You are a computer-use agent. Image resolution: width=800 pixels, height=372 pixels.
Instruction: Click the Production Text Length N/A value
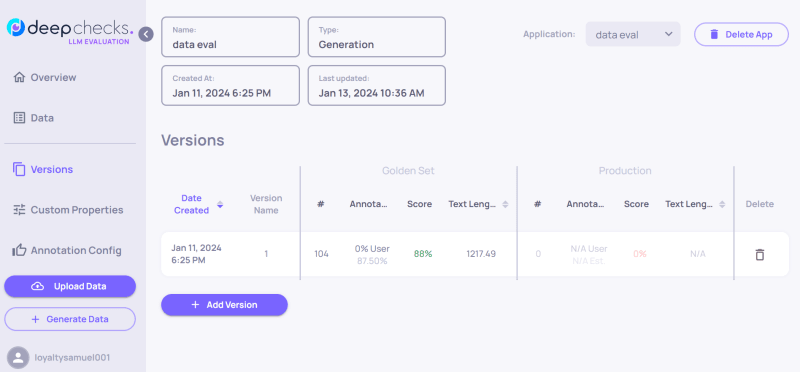pos(697,254)
